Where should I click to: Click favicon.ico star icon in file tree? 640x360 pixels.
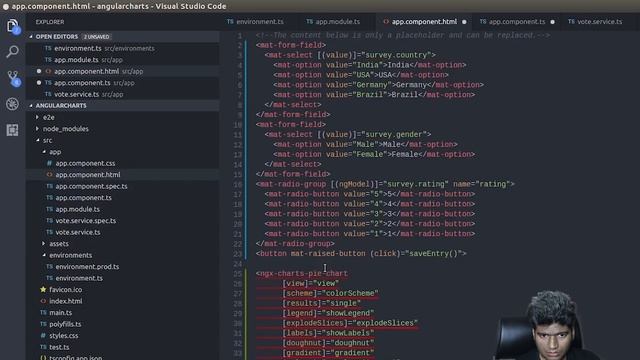coord(43,289)
